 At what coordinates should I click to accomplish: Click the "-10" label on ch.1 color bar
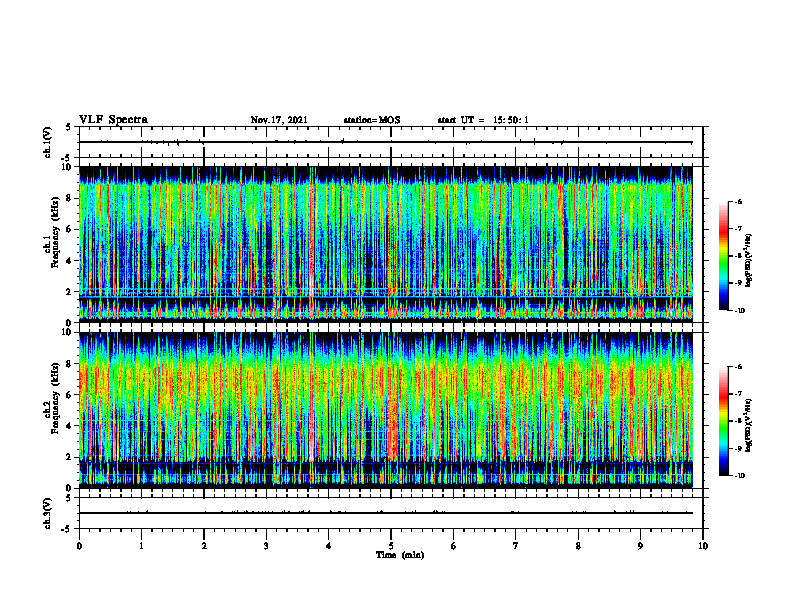[739, 311]
